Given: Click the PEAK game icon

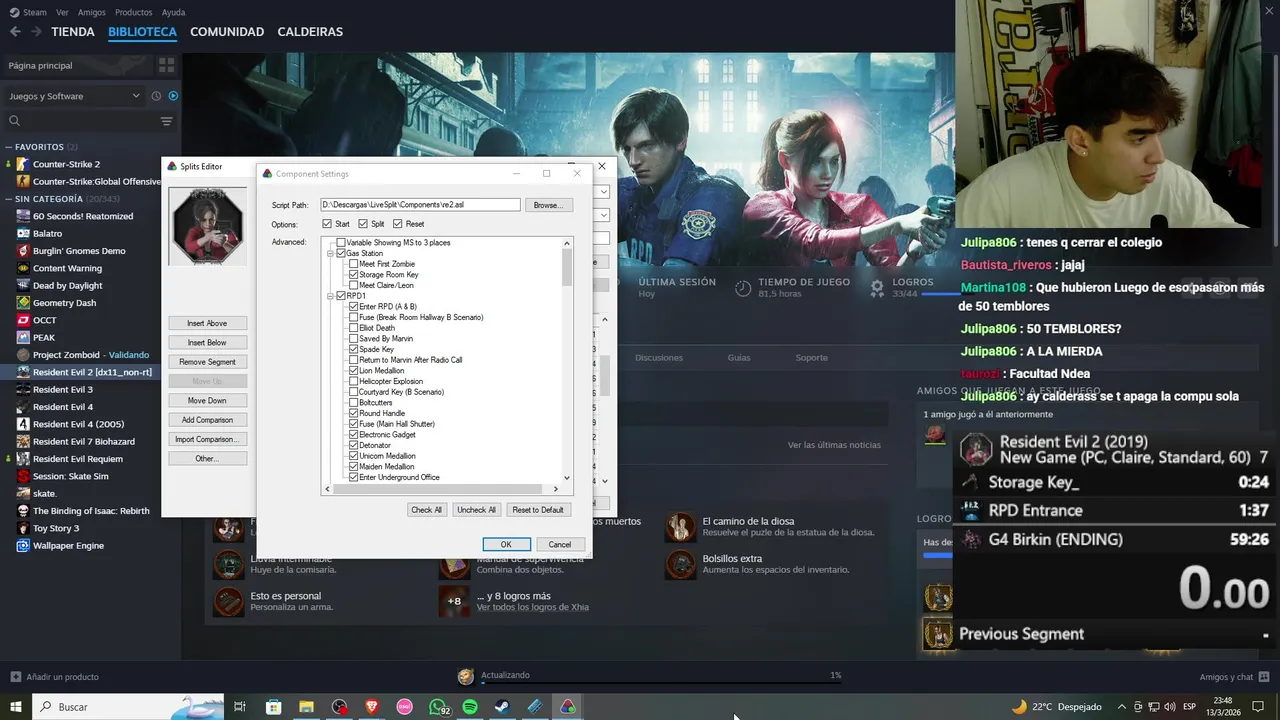Looking at the screenshot, I should (x=23, y=338).
